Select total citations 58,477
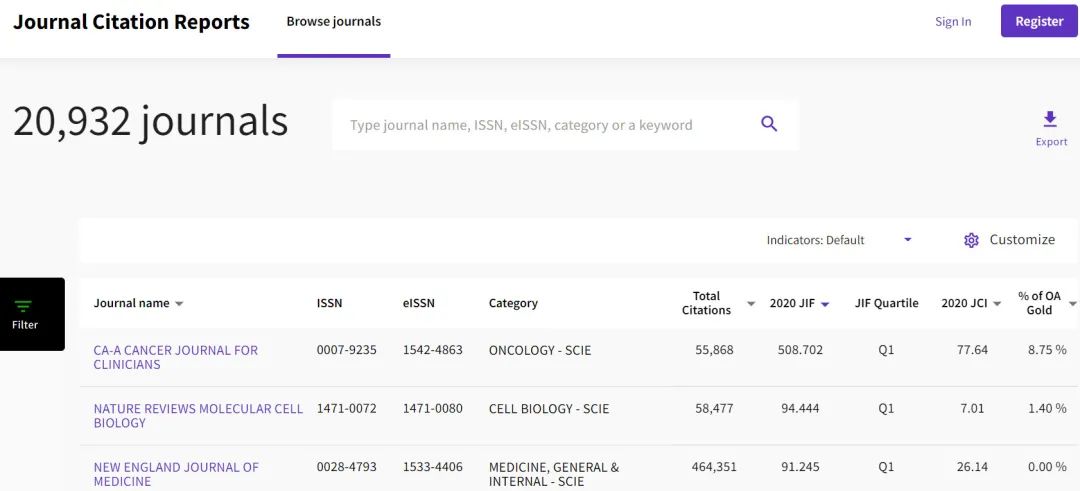1080x491 pixels. point(714,408)
